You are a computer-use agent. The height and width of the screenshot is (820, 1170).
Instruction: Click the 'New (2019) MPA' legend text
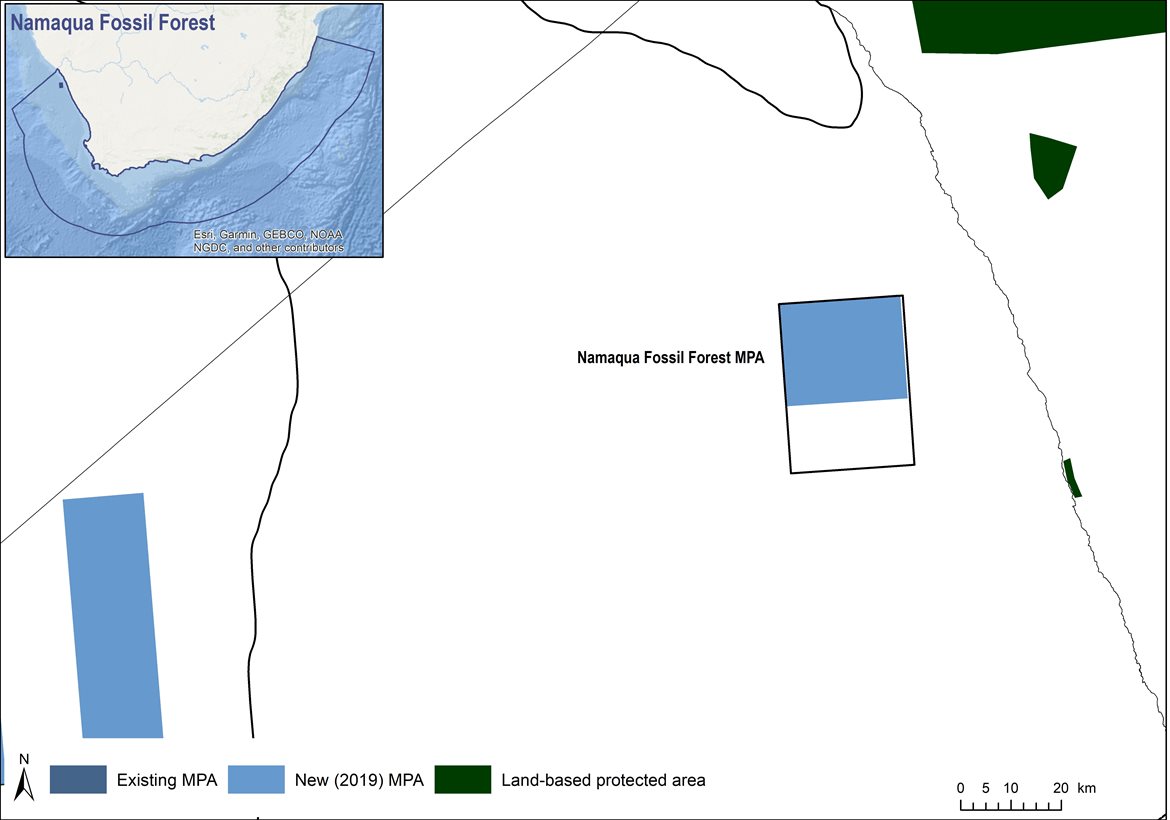359,780
